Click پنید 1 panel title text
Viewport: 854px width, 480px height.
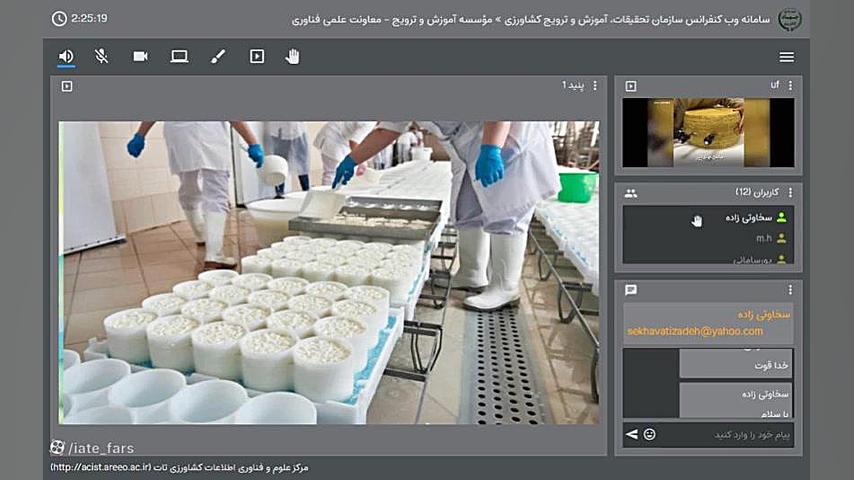[573, 86]
